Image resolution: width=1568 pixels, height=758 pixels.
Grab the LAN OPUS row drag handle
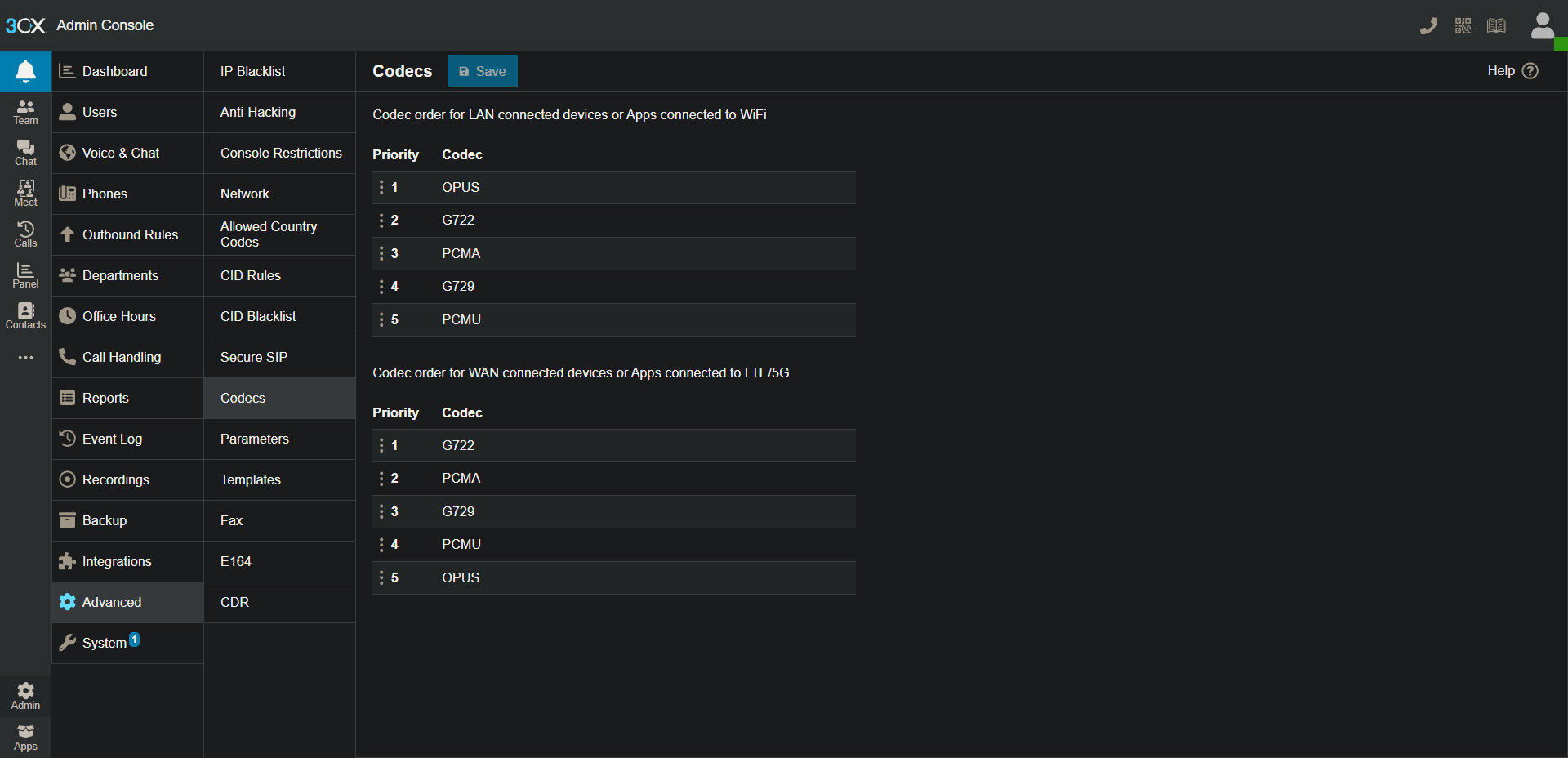381,188
